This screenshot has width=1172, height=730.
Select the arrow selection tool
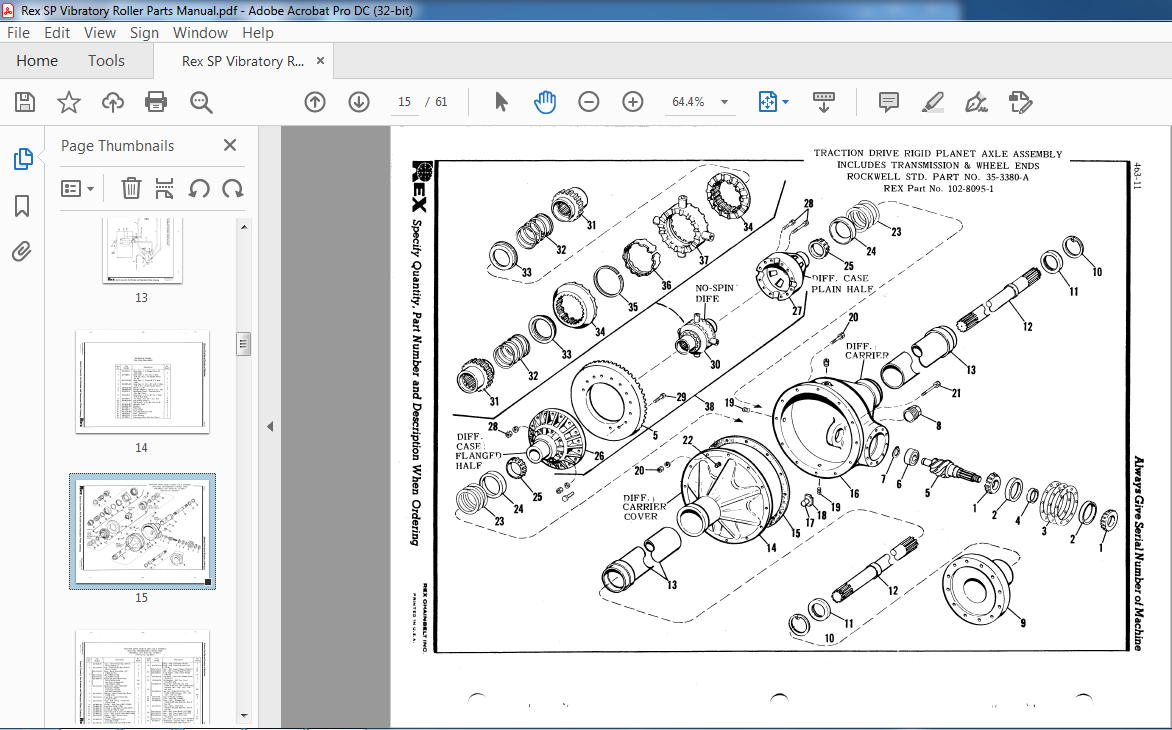(502, 102)
